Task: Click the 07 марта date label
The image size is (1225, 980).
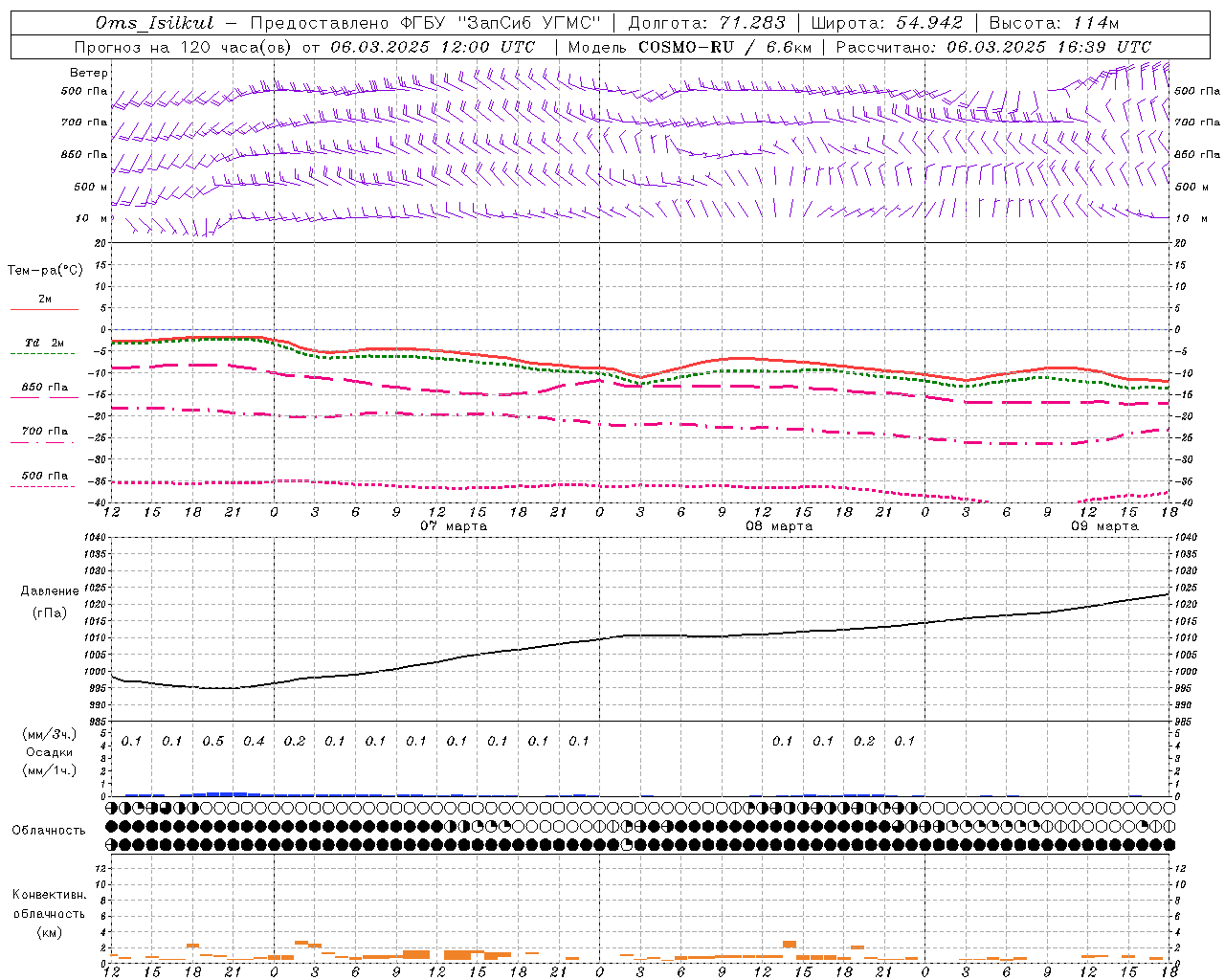Action: click(454, 526)
